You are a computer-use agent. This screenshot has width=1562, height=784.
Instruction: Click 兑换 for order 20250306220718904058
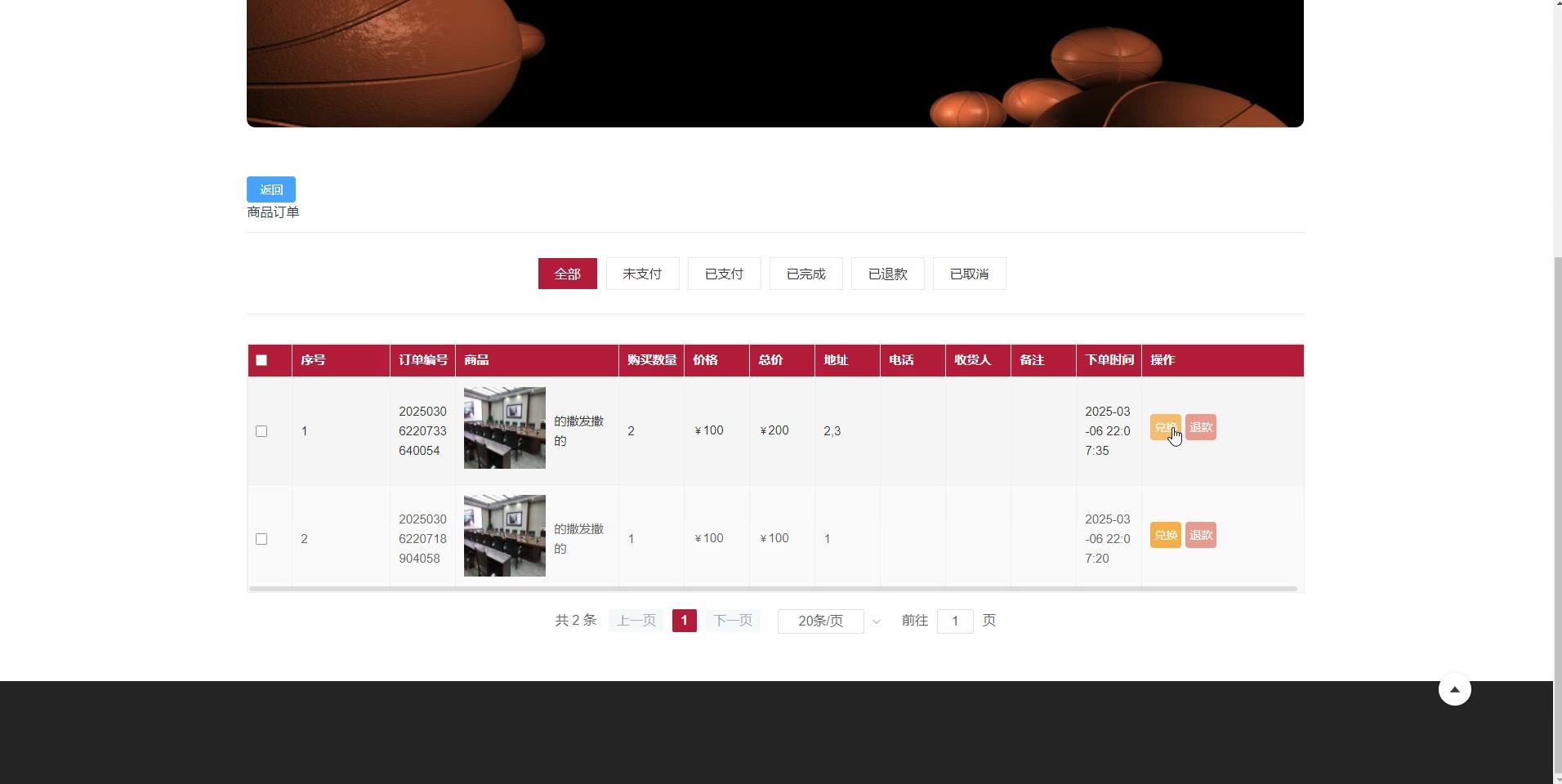(x=1165, y=535)
